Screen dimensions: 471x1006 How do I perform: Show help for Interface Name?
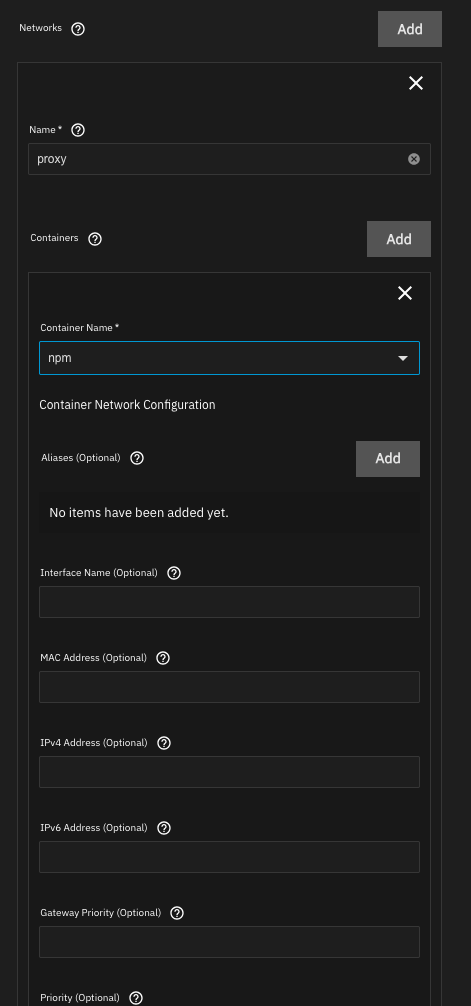(173, 573)
